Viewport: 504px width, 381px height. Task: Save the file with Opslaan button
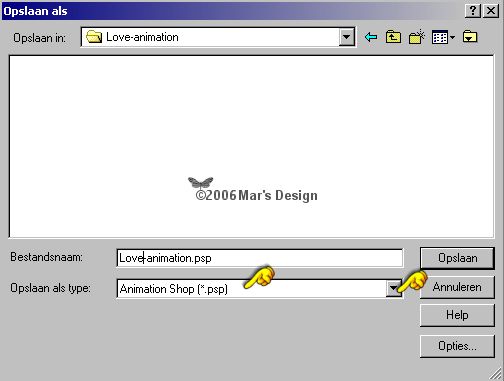point(457,258)
